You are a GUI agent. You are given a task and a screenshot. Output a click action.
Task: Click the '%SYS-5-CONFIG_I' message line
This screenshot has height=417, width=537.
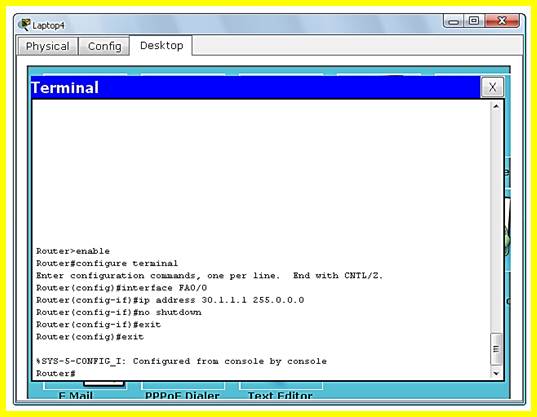coord(181,361)
